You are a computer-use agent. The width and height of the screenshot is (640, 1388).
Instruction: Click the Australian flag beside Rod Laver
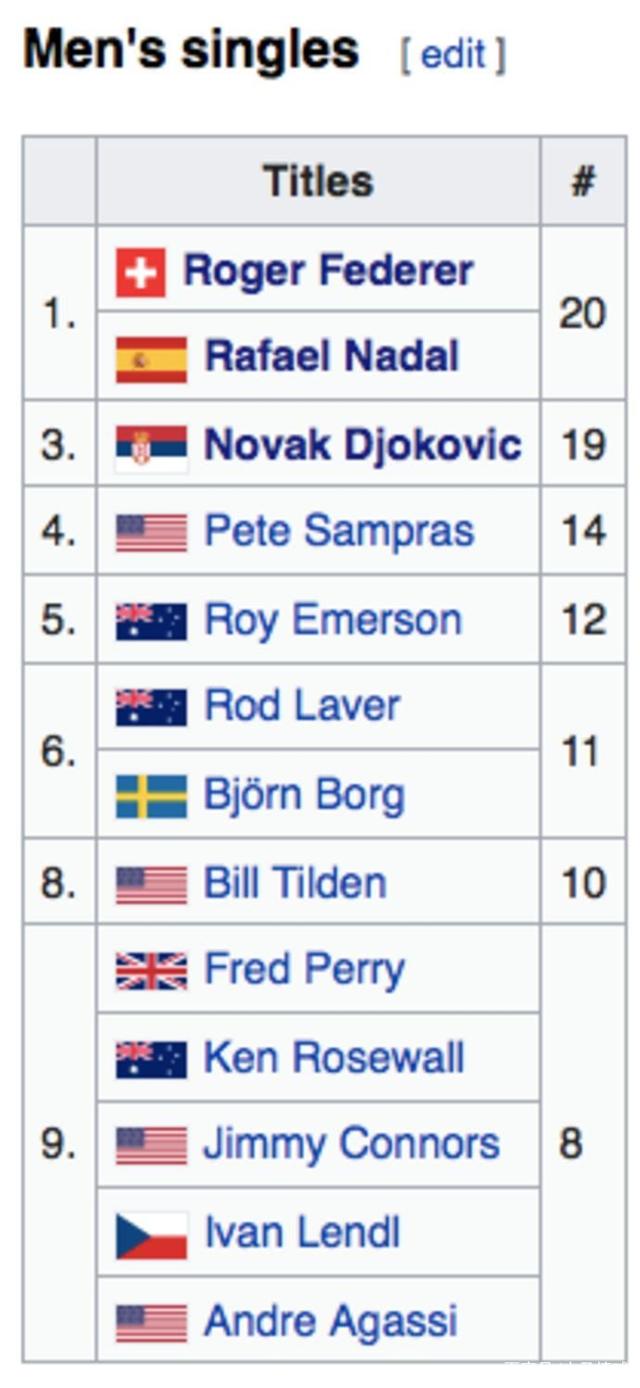(x=151, y=708)
